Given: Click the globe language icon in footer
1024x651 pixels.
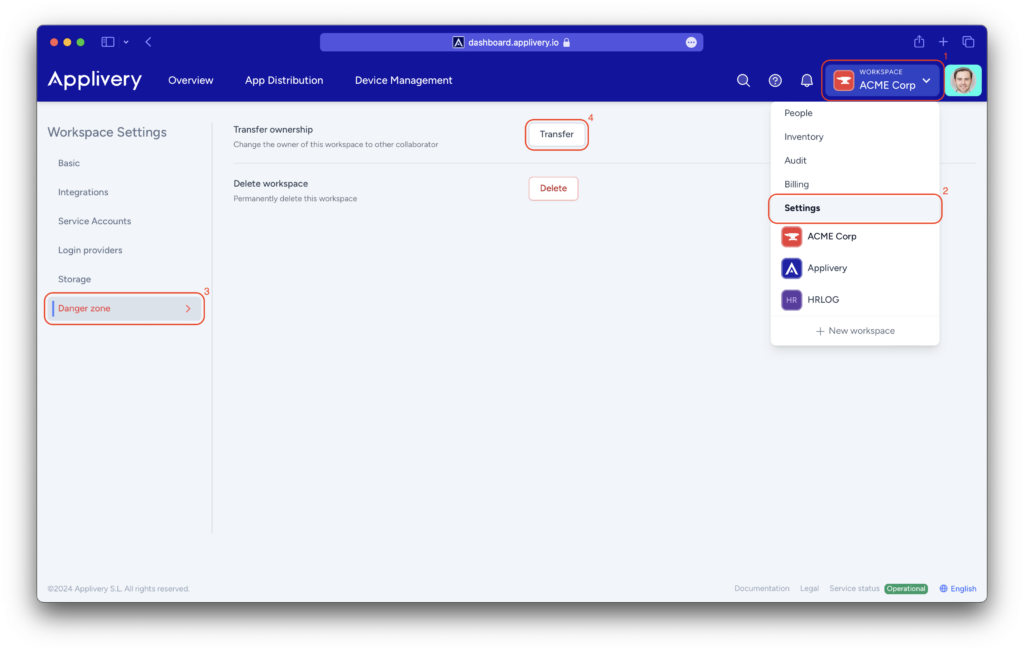Looking at the screenshot, I should click(943, 588).
